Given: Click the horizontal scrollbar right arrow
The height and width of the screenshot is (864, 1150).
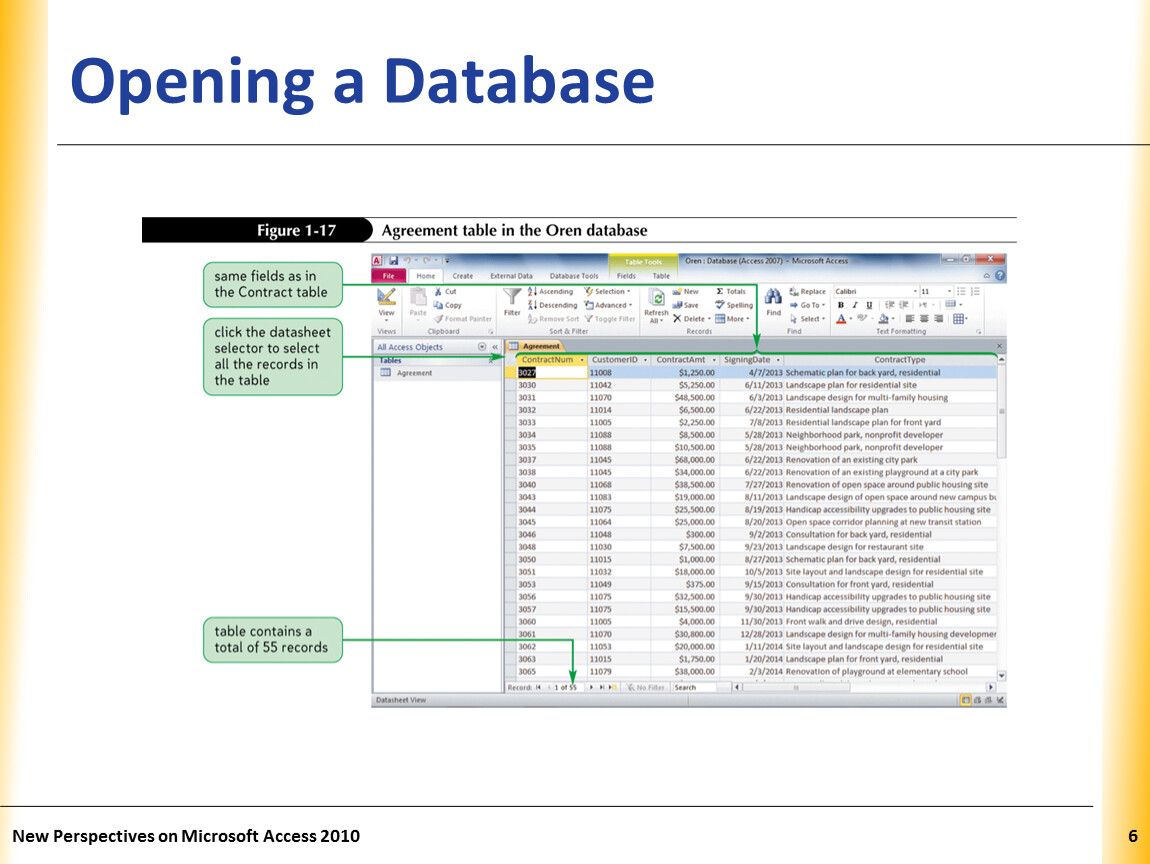Looking at the screenshot, I should tap(991, 688).
